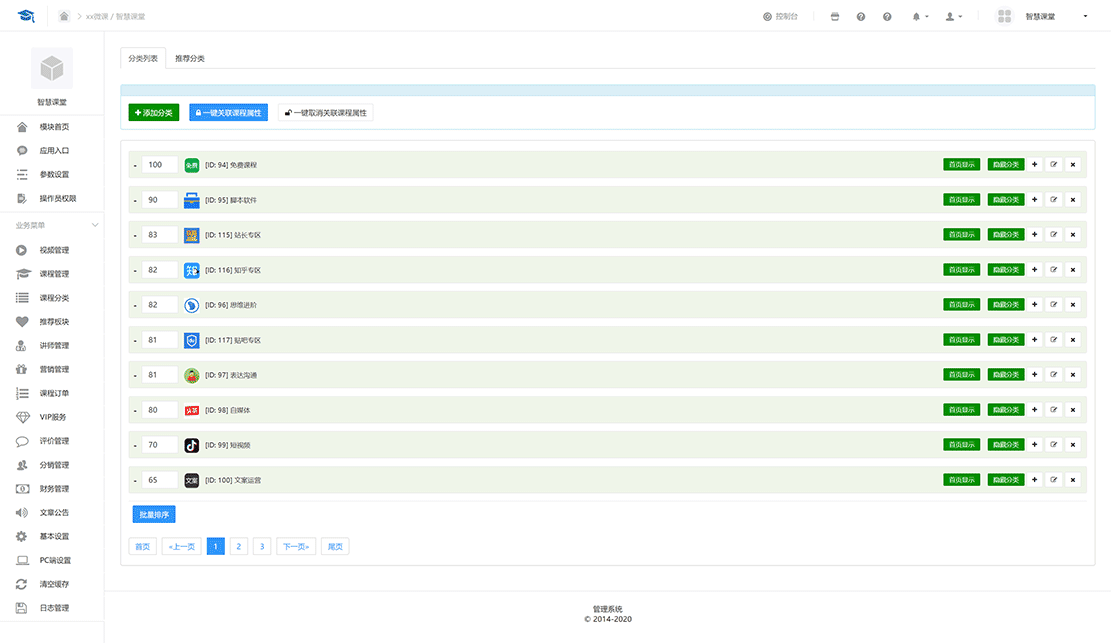
Task: Click the sort order field showing 100
Action: 159,165
